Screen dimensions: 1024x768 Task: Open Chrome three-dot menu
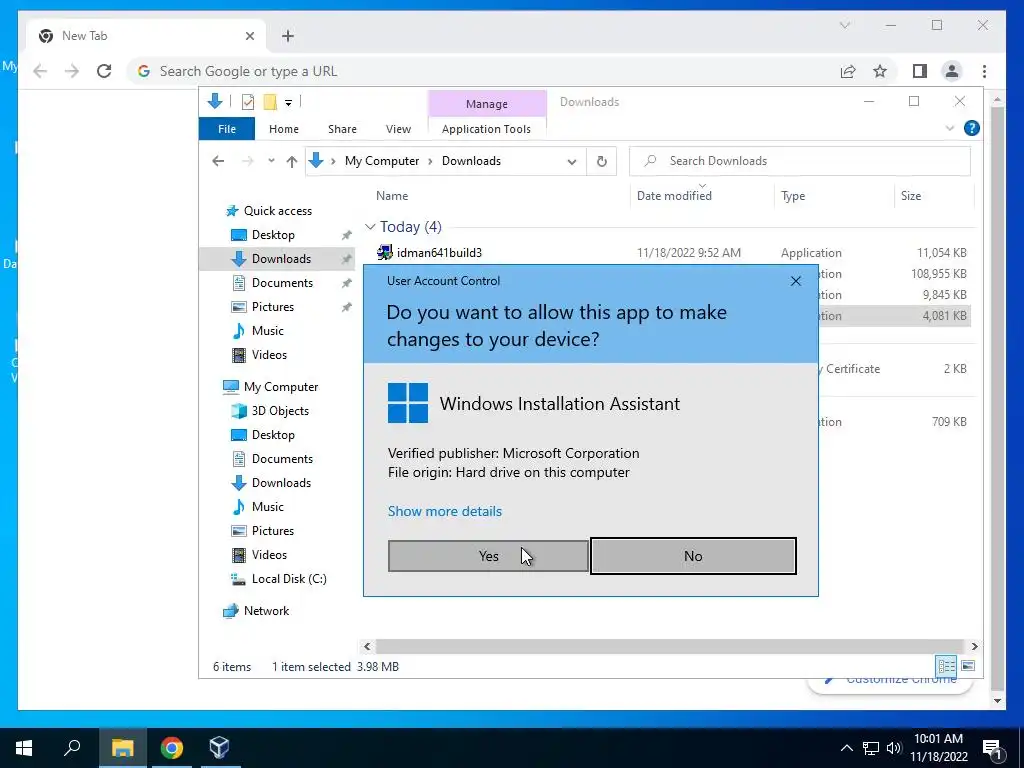coord(984,71)
